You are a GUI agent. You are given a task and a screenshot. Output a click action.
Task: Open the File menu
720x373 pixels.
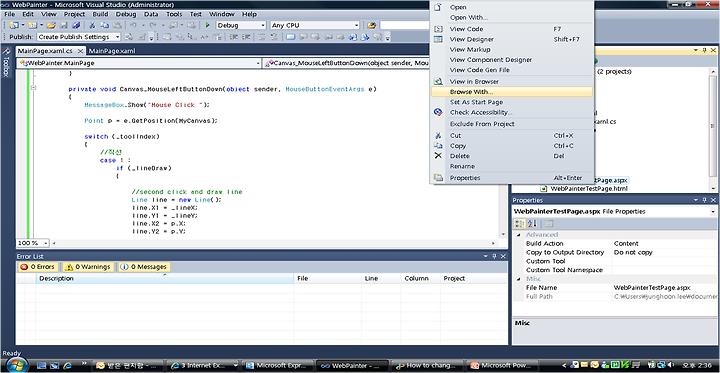pos(10,14)
